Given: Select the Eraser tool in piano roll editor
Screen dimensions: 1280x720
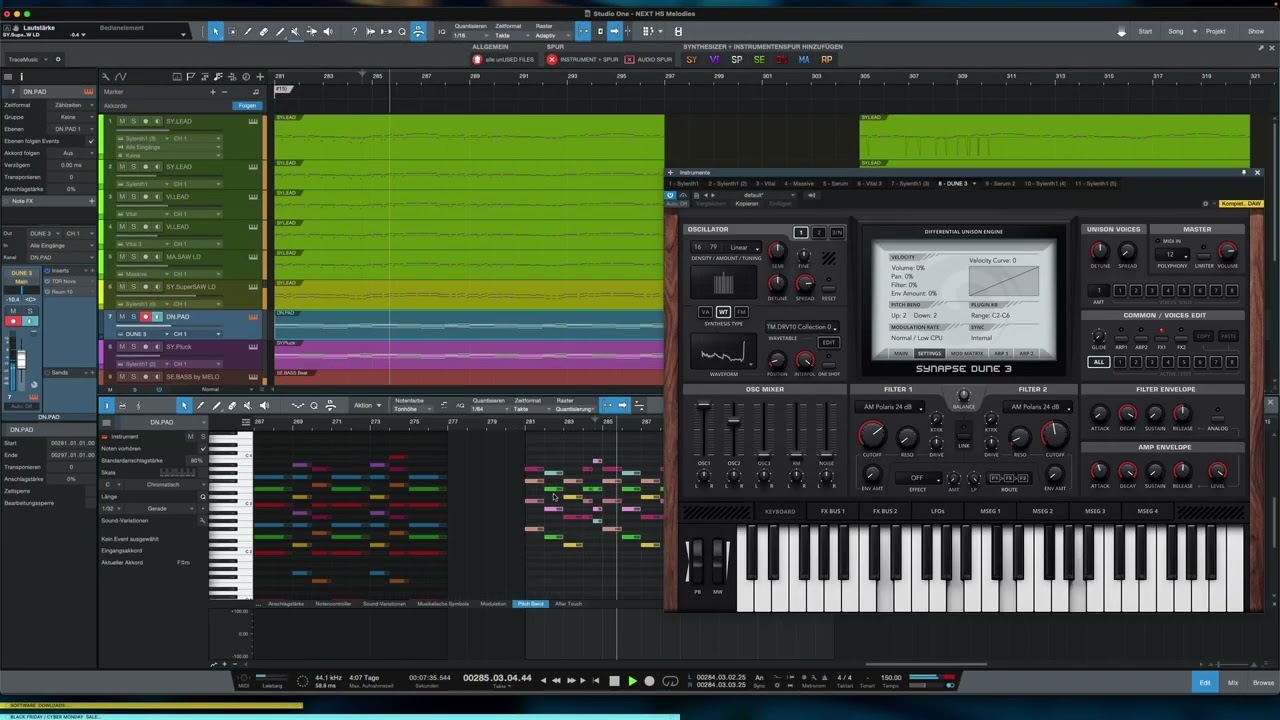Looking at the screenshot, I should pos(232,405).
